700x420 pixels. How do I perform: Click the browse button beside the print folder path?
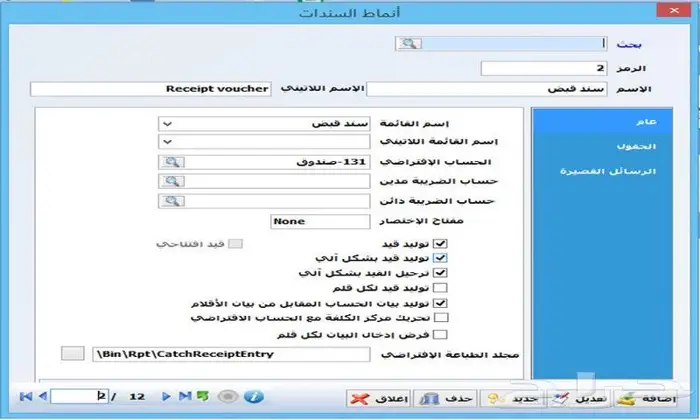(72, 353)
